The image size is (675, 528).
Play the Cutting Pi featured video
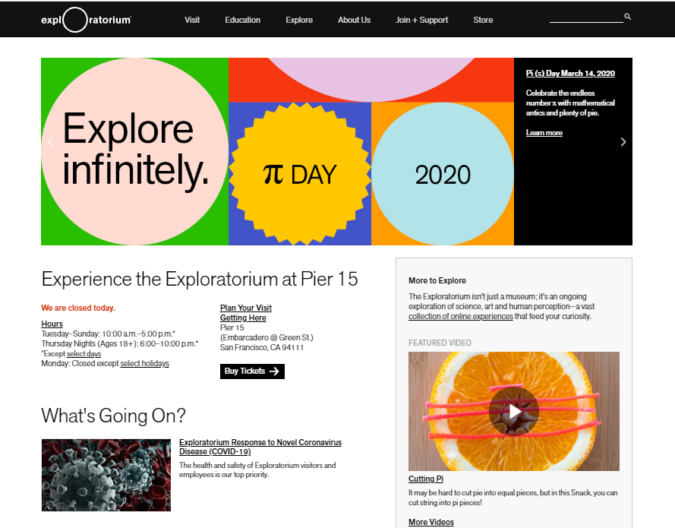click(x=514, y=411)
